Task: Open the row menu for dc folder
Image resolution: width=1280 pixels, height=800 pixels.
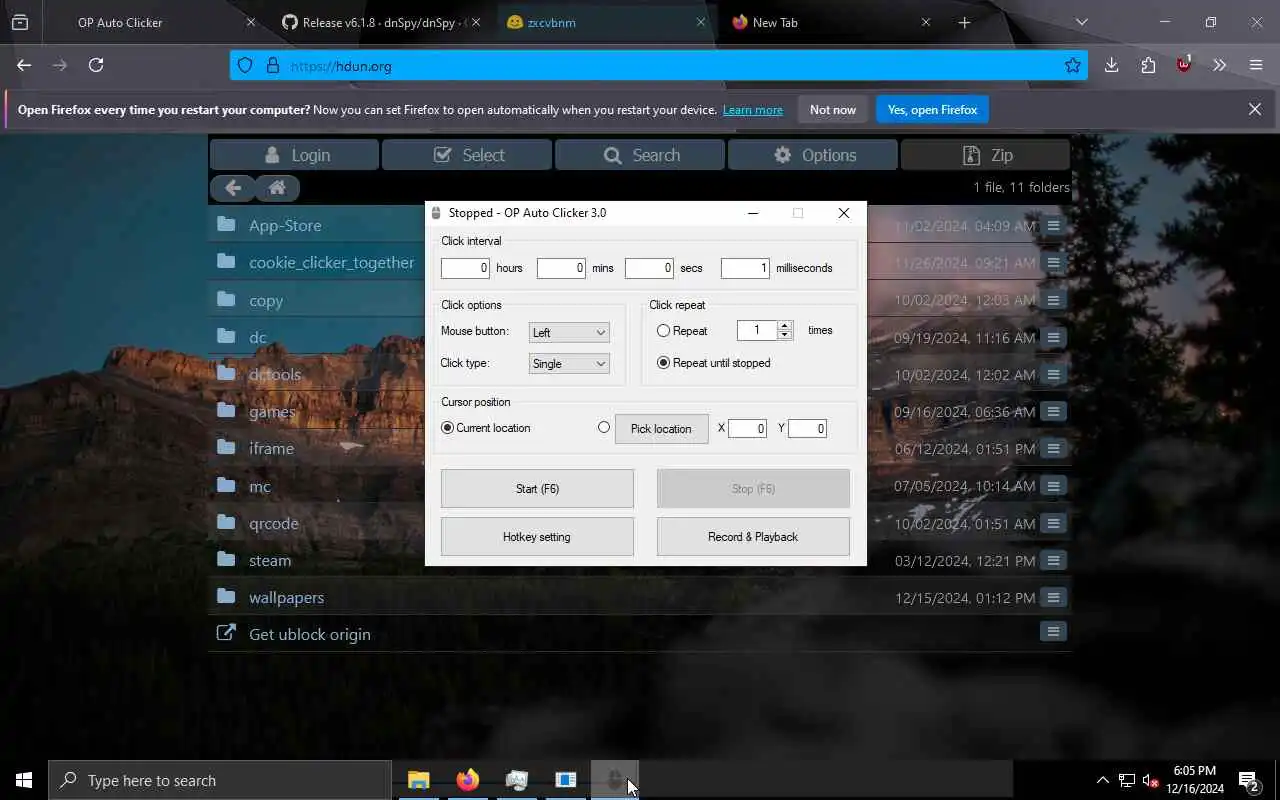Action: point(1053,337)
